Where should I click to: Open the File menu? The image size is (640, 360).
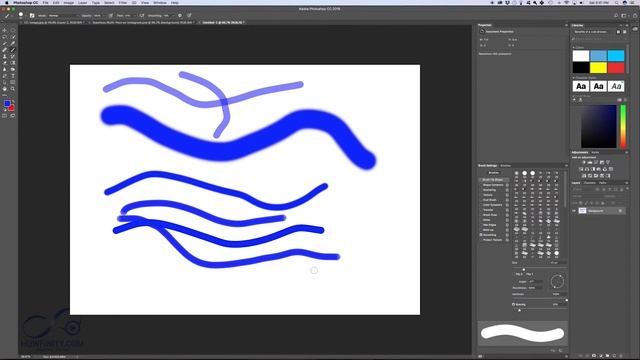(x=45, y=3)
